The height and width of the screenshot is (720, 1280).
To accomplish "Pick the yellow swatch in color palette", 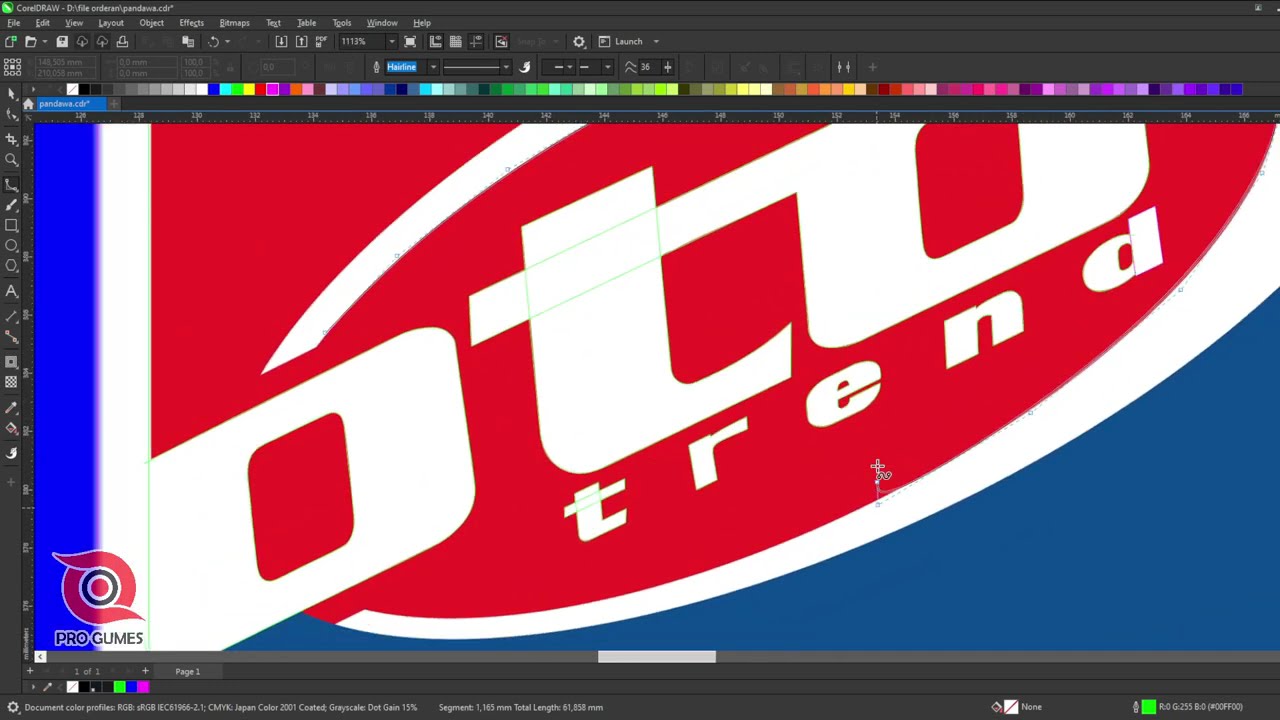I will pyautogui.click(x=249, y=89).
